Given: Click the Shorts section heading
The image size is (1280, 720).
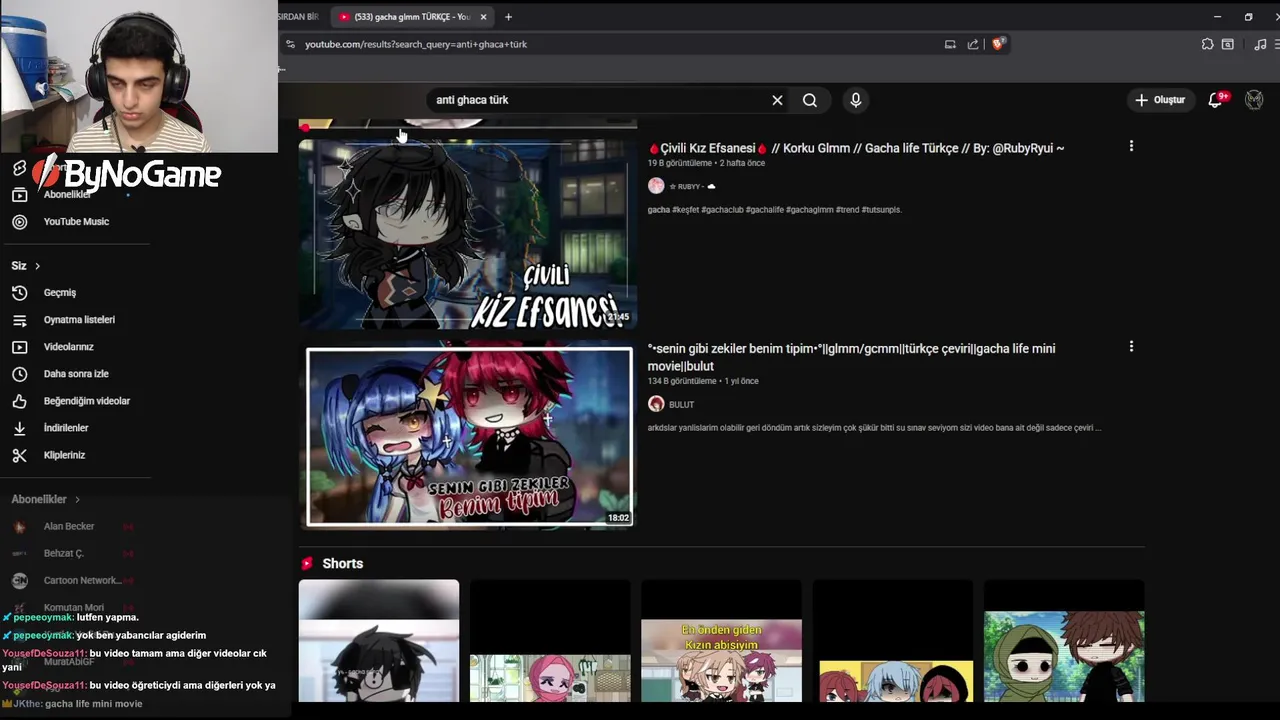Looking at the screenshot, I should (x=342, y=564).
